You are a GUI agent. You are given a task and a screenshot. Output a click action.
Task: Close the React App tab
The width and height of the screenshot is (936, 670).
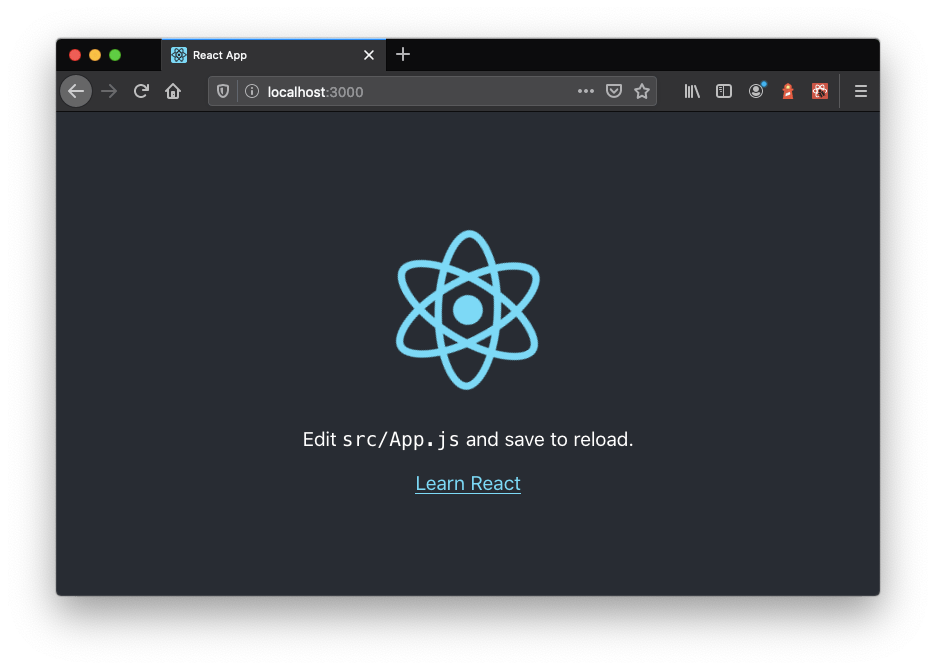[x=369, y=55]
